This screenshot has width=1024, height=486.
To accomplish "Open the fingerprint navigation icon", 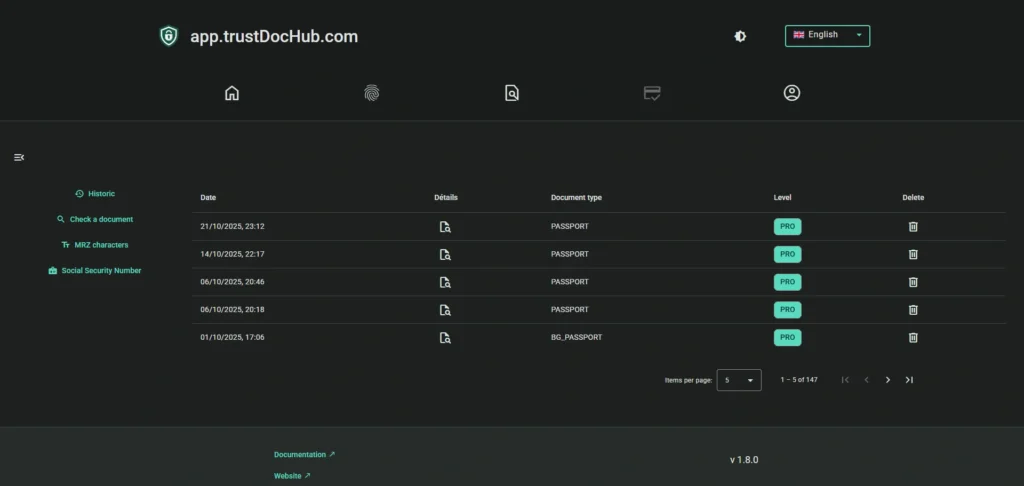I will (x=372, y=93).
